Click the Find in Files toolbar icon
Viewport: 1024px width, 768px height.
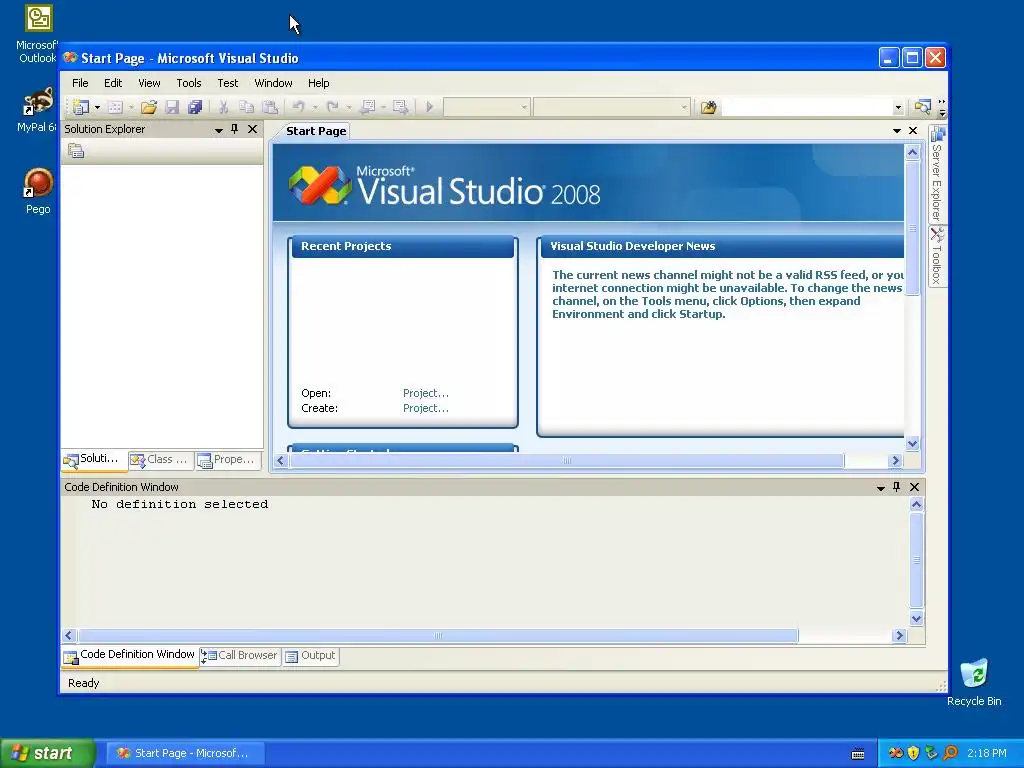(x=709, y=107)
